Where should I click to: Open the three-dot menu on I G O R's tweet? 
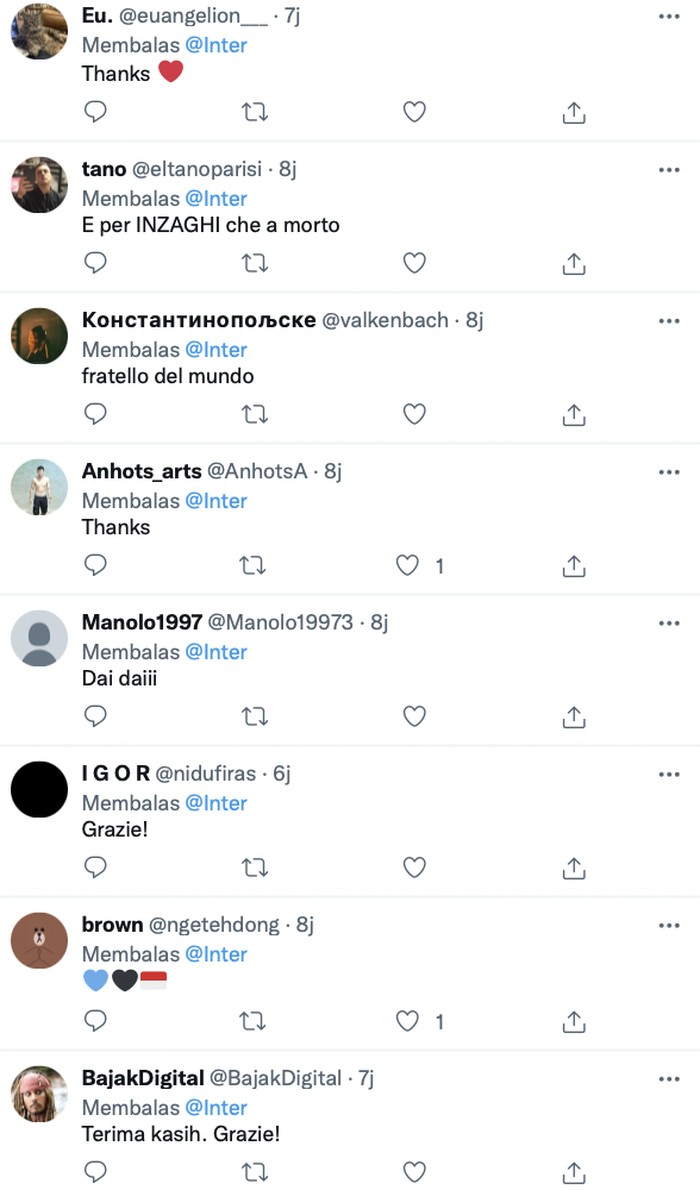pyautogui.click(x=669, y=774)
